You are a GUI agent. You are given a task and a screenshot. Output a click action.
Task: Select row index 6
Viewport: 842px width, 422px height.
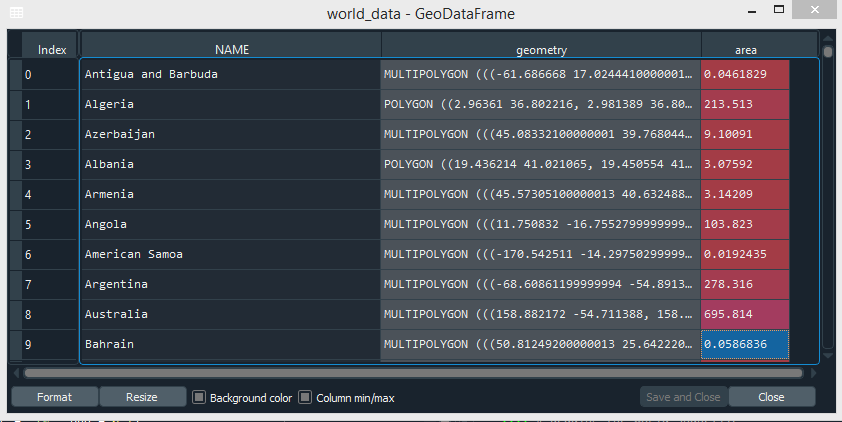coord(49,255)
